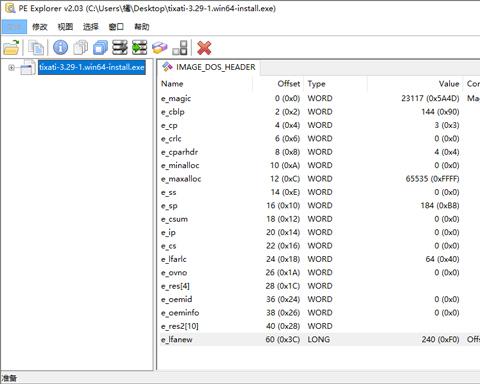Image resolution: width=480 pixels, height=384 pixels.
Task: Open the 帮助 menu
Action: (x=142, y=27)
